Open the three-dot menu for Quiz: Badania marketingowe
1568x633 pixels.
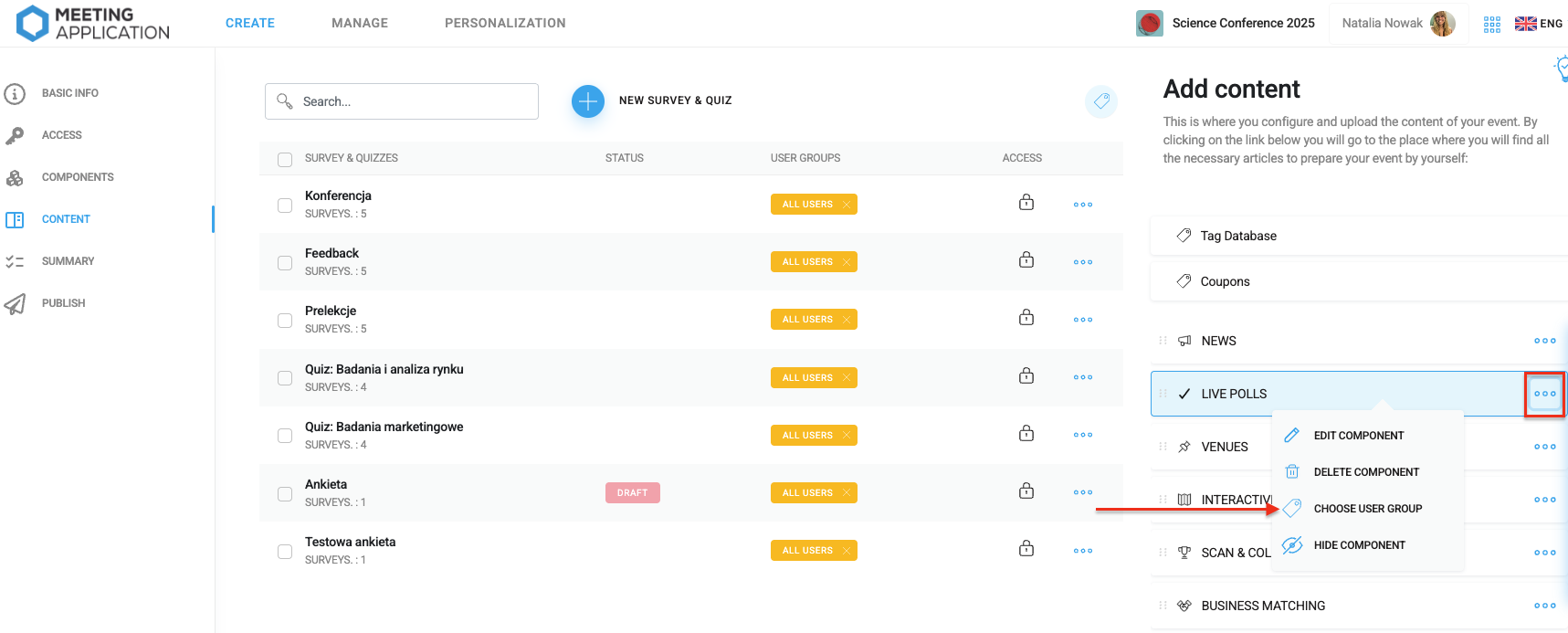click(x=1083, y=435)
